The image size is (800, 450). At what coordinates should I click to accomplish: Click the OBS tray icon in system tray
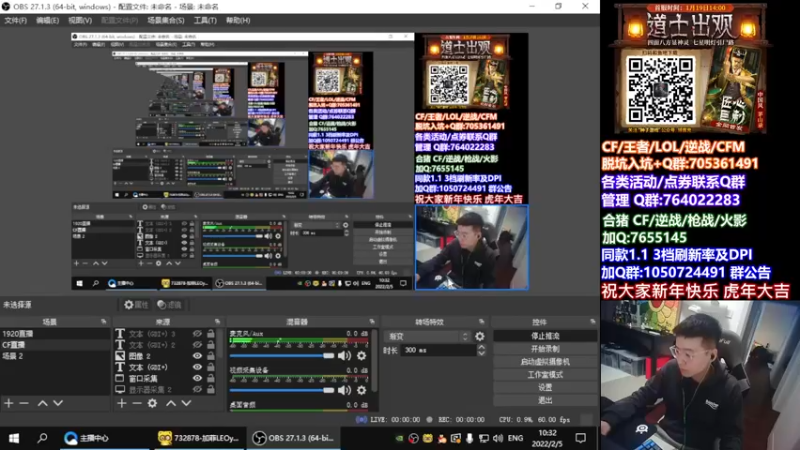point(414,438)
